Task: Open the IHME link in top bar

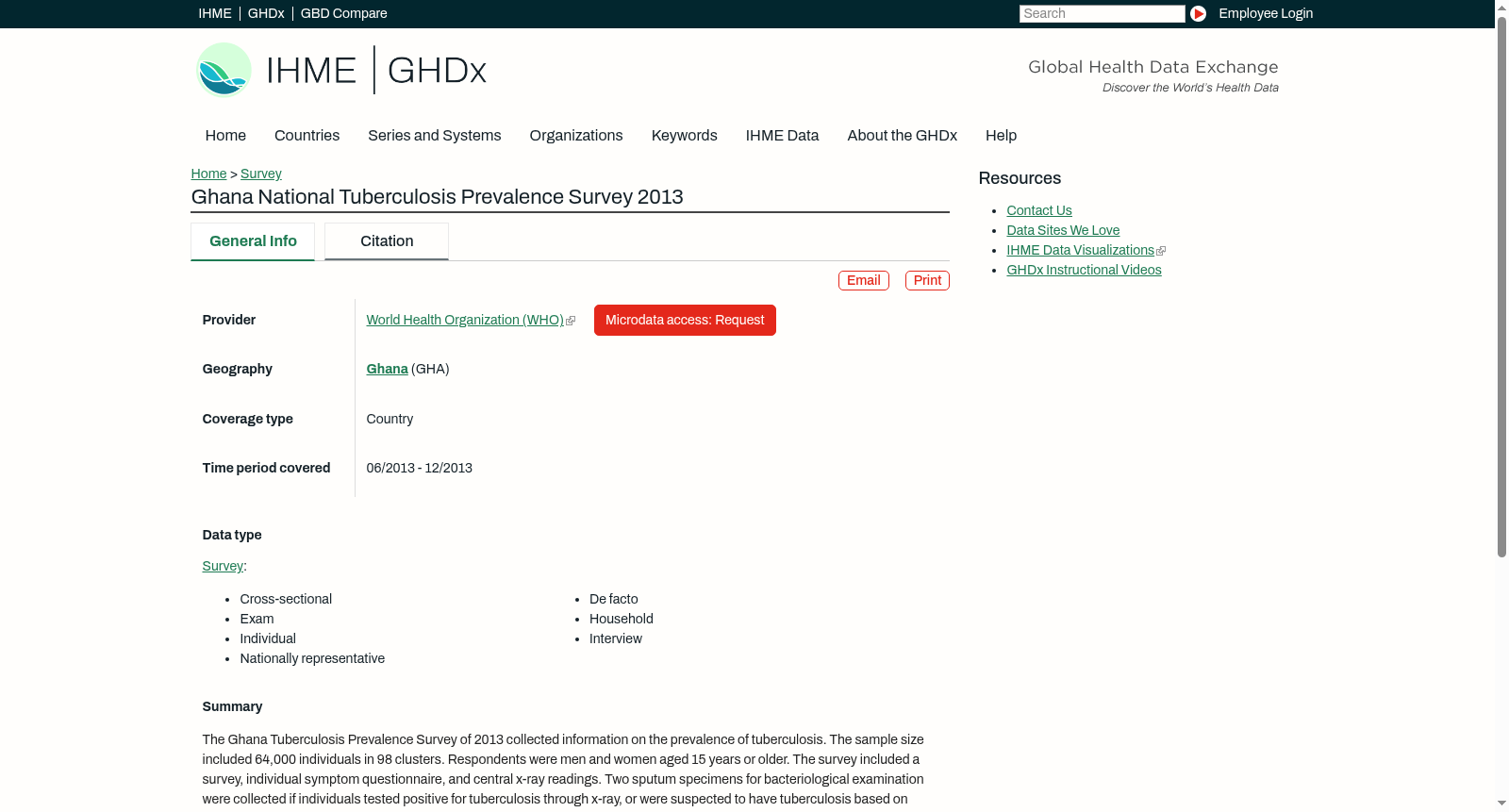Action: (x=215, y=13)
